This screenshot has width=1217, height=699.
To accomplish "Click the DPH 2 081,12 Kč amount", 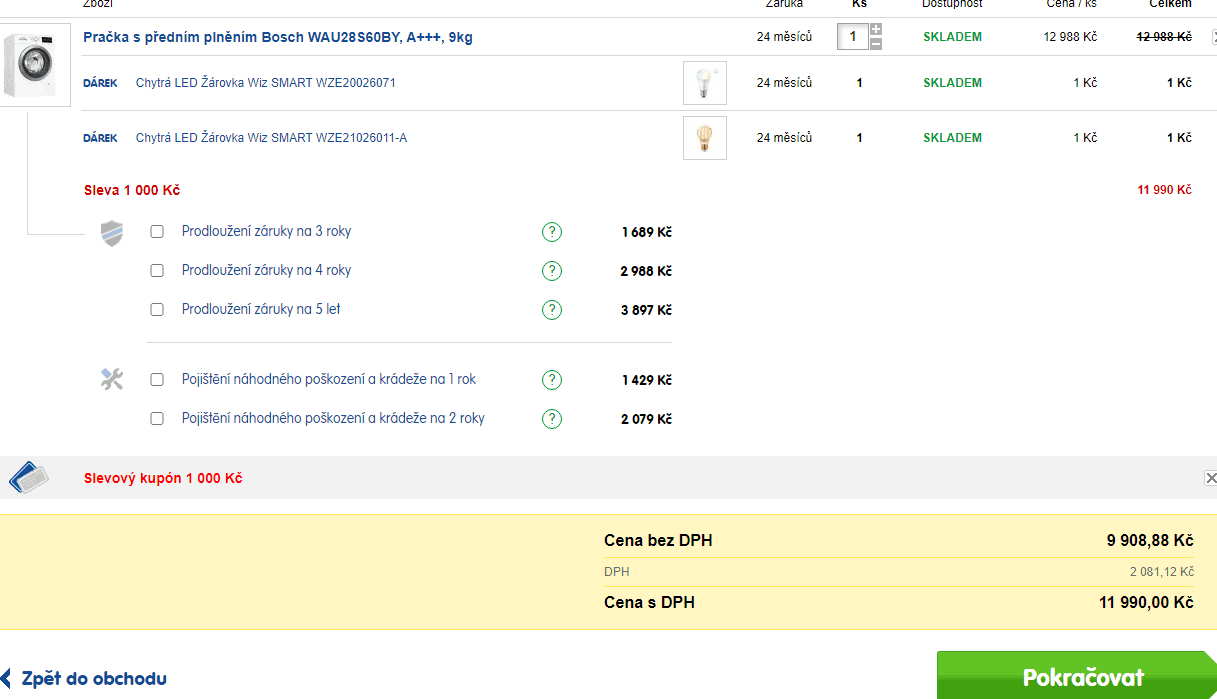I will click(1162, 572).
